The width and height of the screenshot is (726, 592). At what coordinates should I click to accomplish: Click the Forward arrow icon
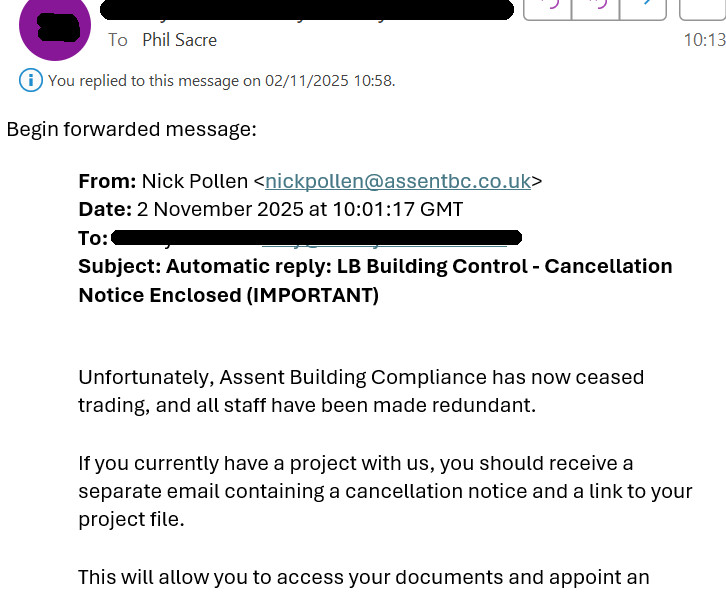pyautogui.click(x=644, y=6)
